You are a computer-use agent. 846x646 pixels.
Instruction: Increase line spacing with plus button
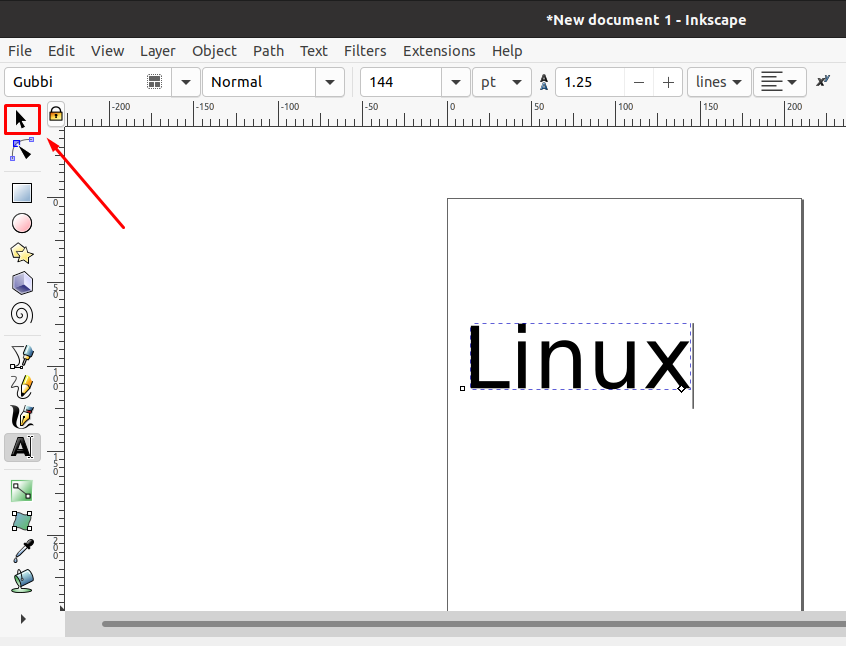coord(667,82)
